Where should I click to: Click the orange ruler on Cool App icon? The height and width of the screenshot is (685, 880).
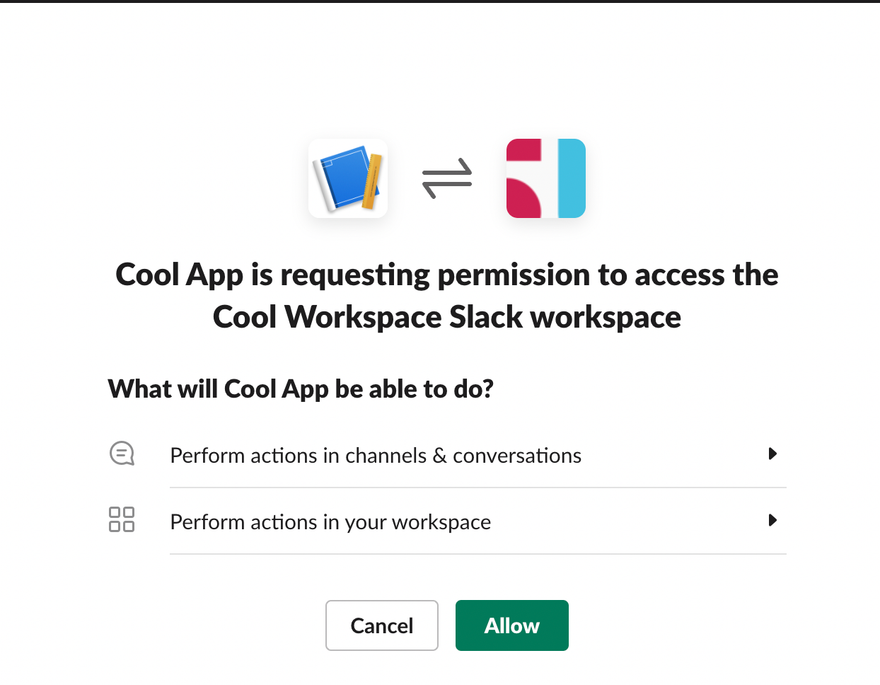[371, 182]
